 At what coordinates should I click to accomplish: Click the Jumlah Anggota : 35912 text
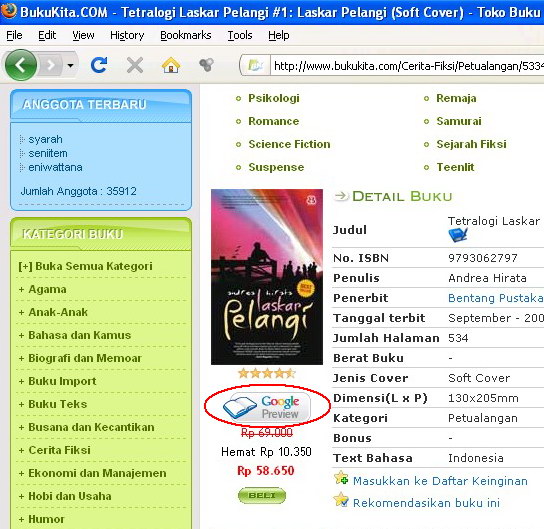78,191
